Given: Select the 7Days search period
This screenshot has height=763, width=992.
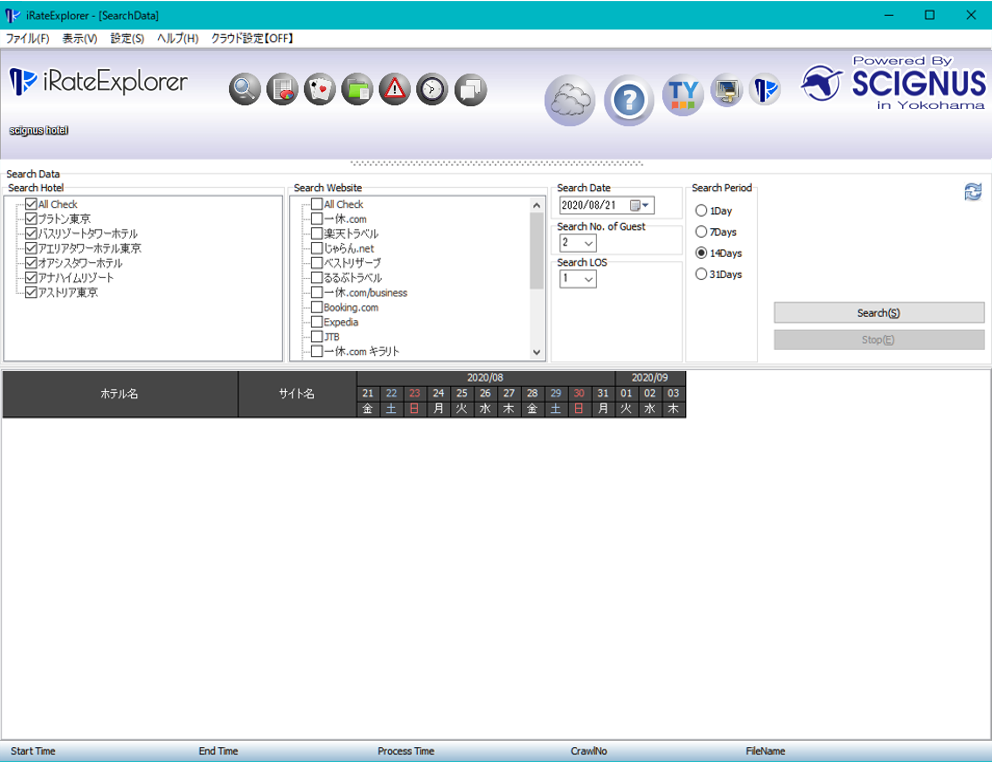Looking at the screenshot, I should 701,232.
